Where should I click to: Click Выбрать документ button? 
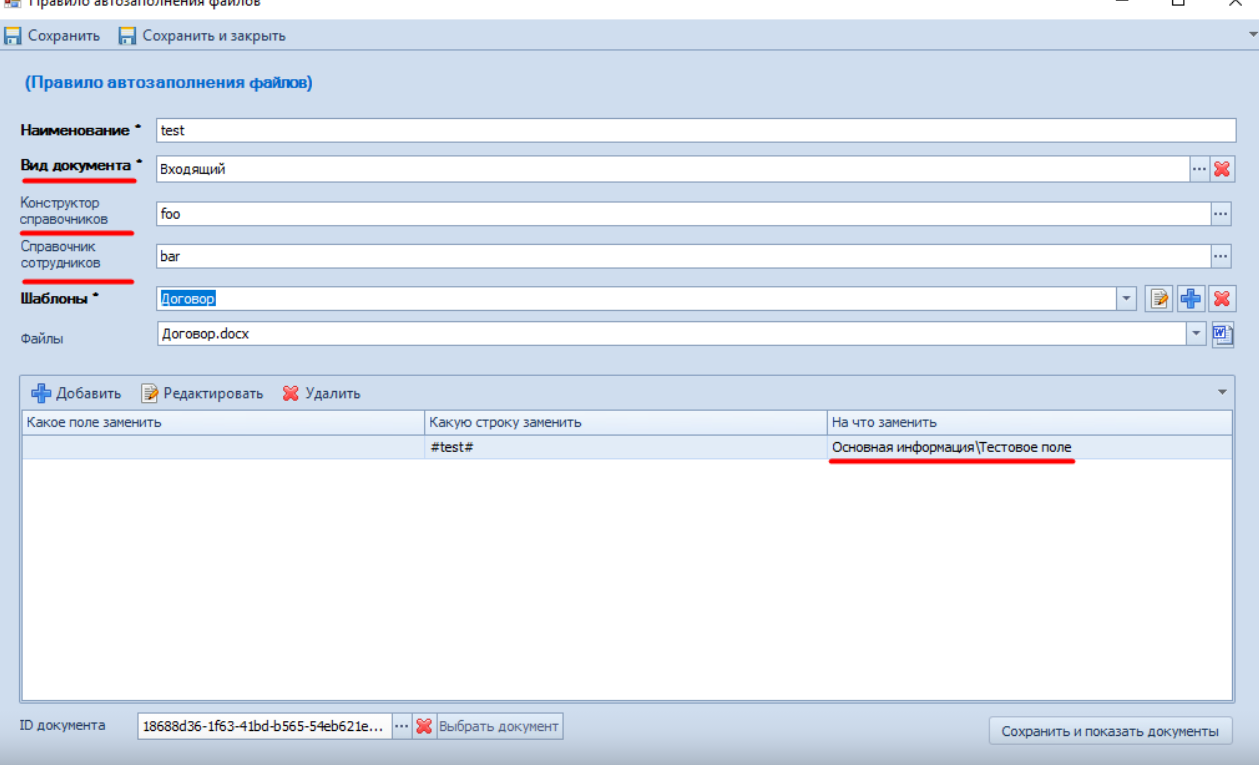(498, 727)
